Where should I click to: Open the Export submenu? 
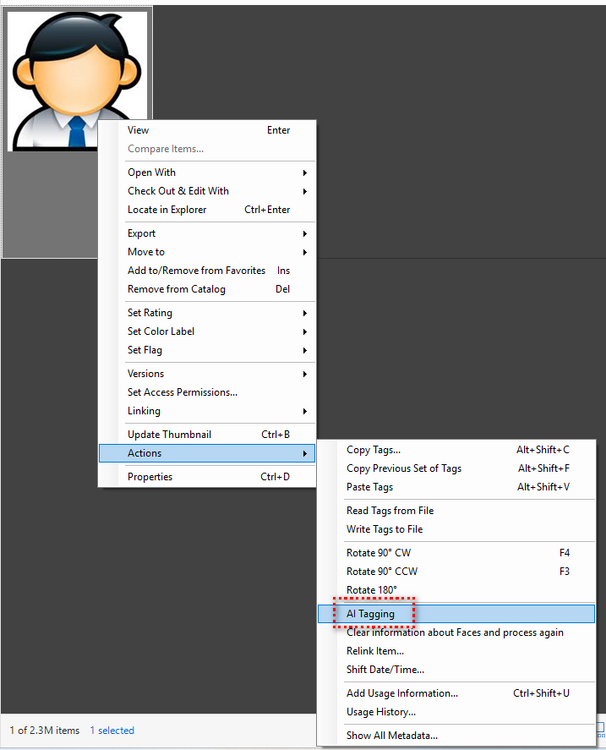point(142,234)
